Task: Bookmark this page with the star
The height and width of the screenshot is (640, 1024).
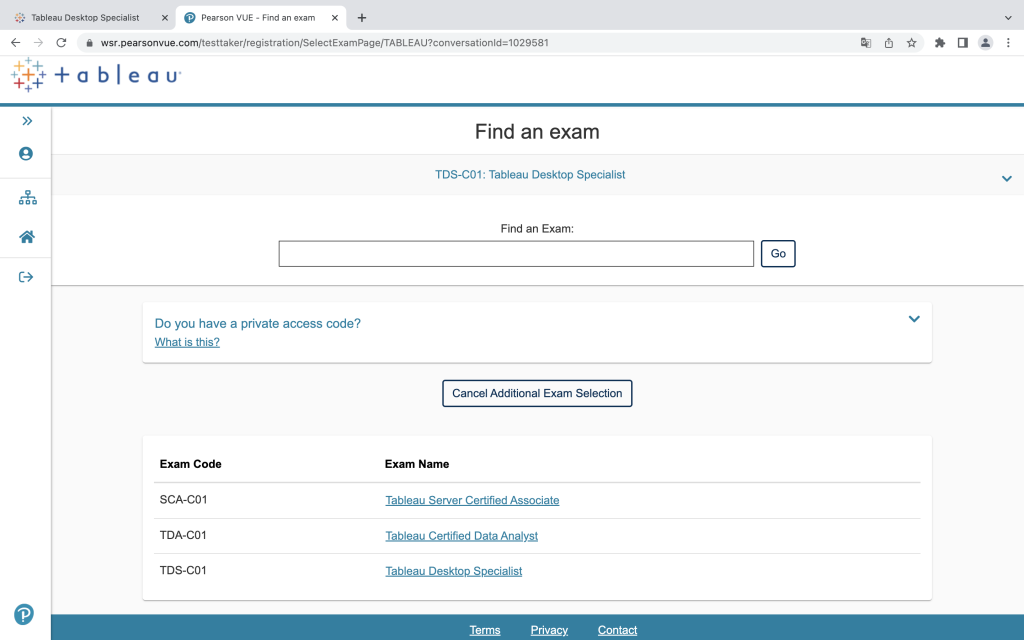Action: tap(912, 43)
